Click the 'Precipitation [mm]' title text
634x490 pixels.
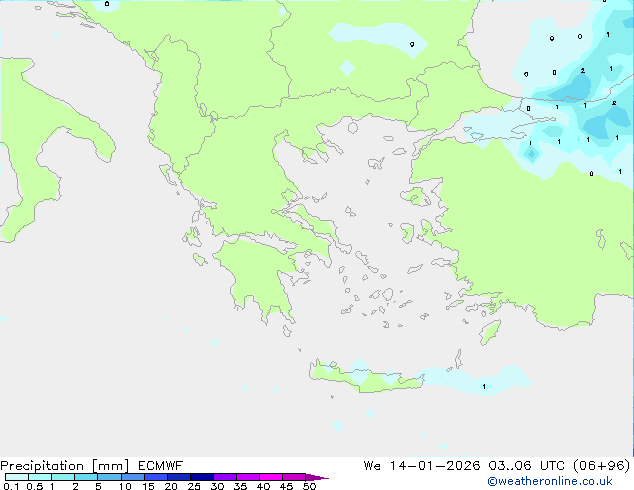click(65, 466)
